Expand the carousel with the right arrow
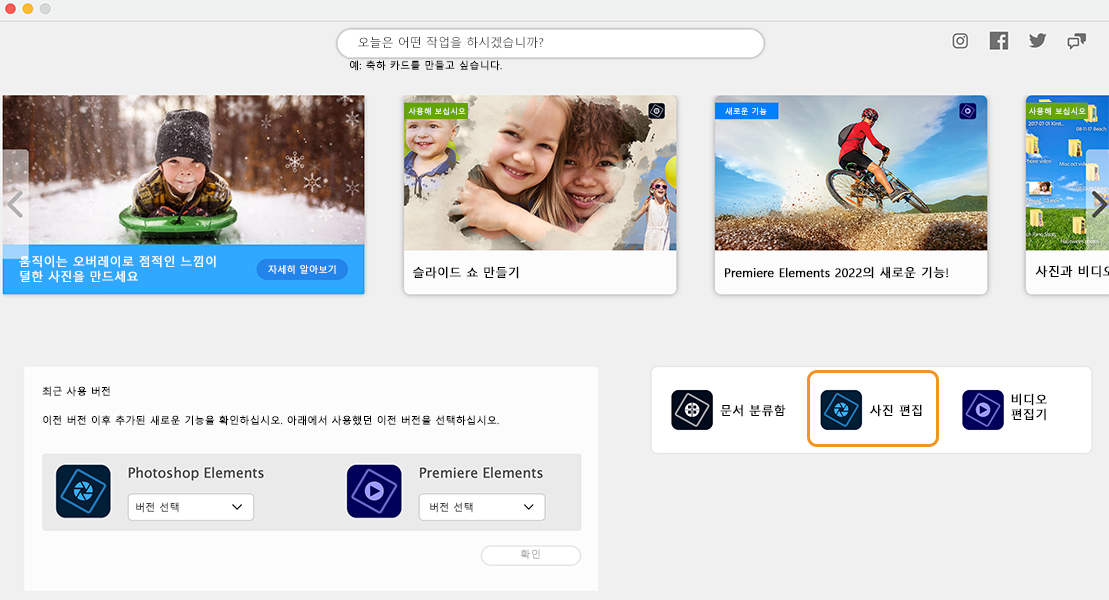The image size is (1109, 600). pos(1097,203)
